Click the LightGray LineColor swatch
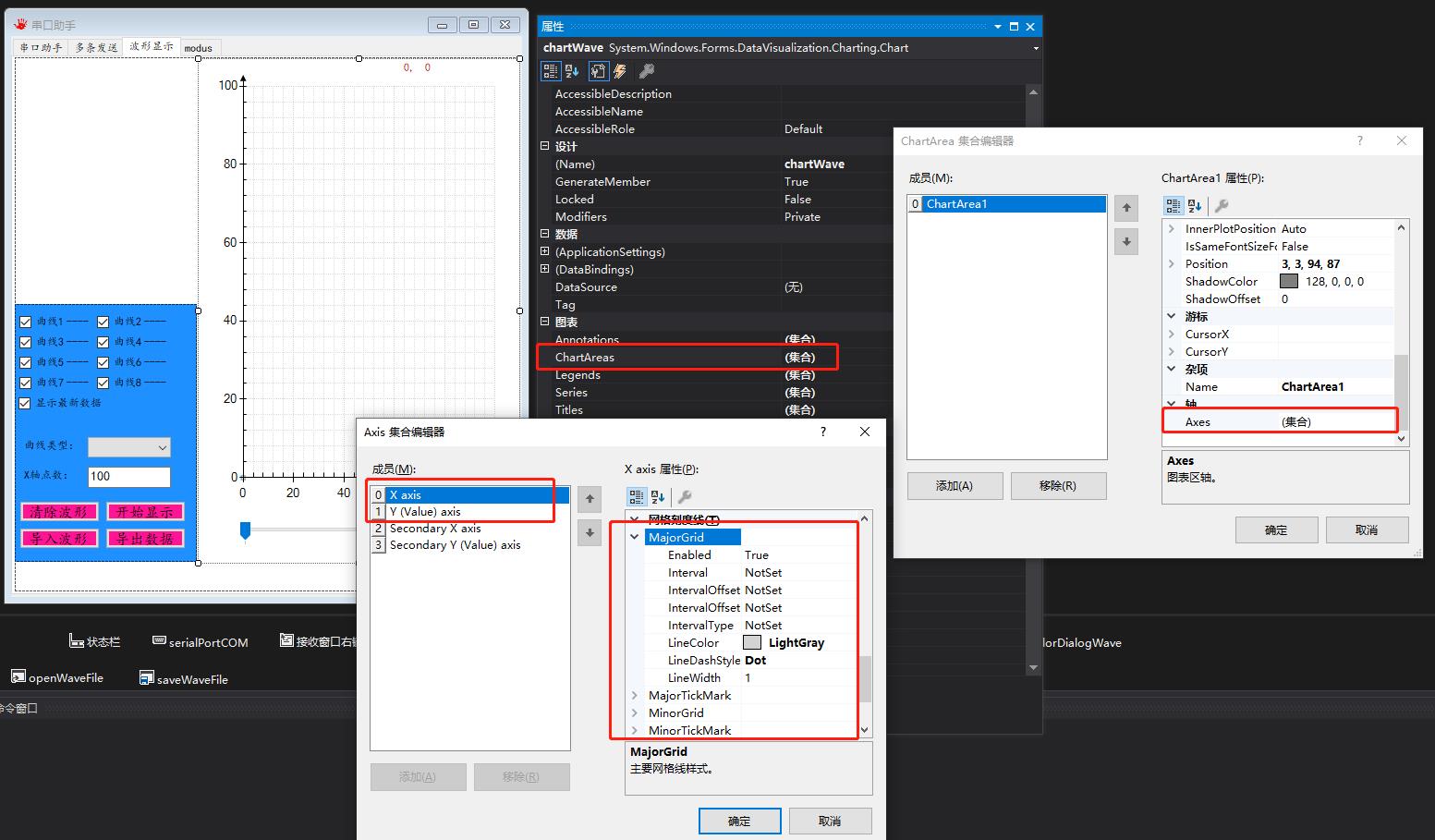Screen dimensions: 1435x840 pyautogui.click(x=752, y=642)
